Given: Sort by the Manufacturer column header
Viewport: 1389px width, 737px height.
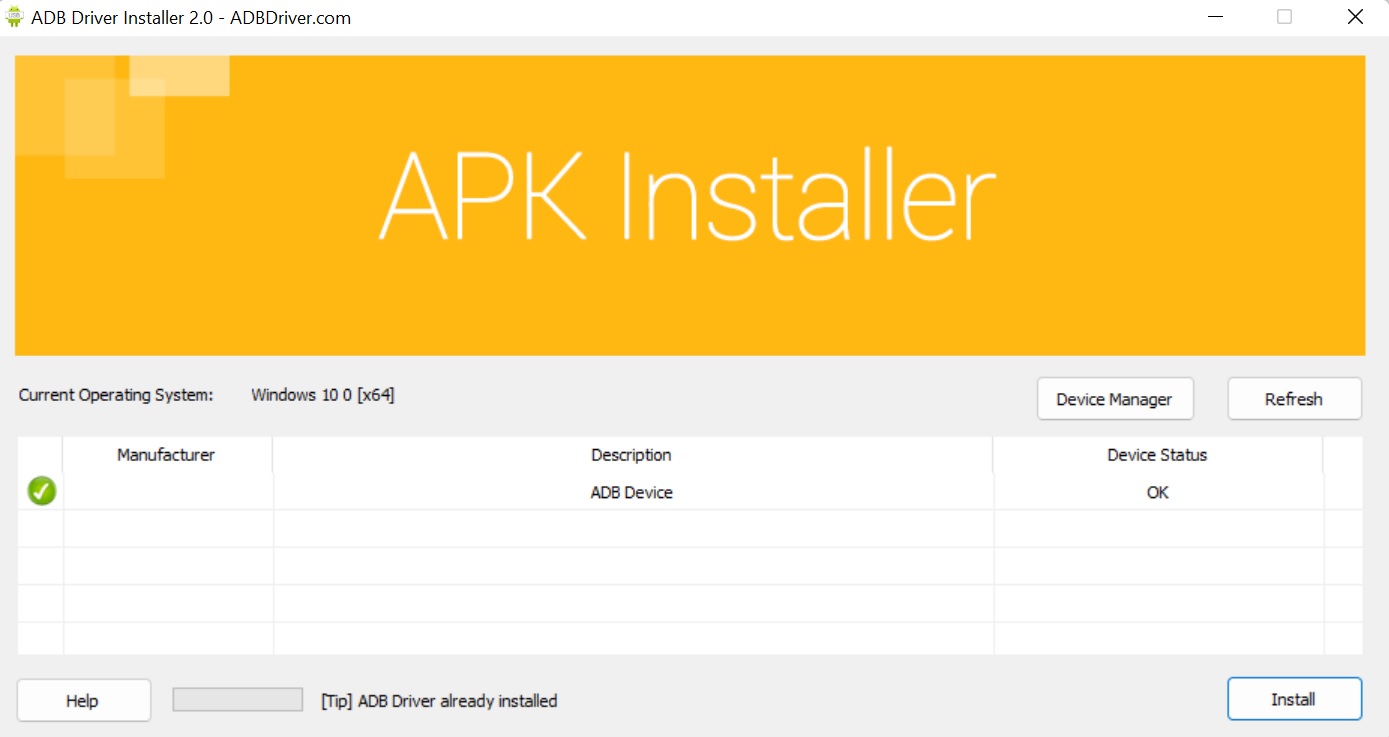Looking at the screenshot, I should click(167, 454).
